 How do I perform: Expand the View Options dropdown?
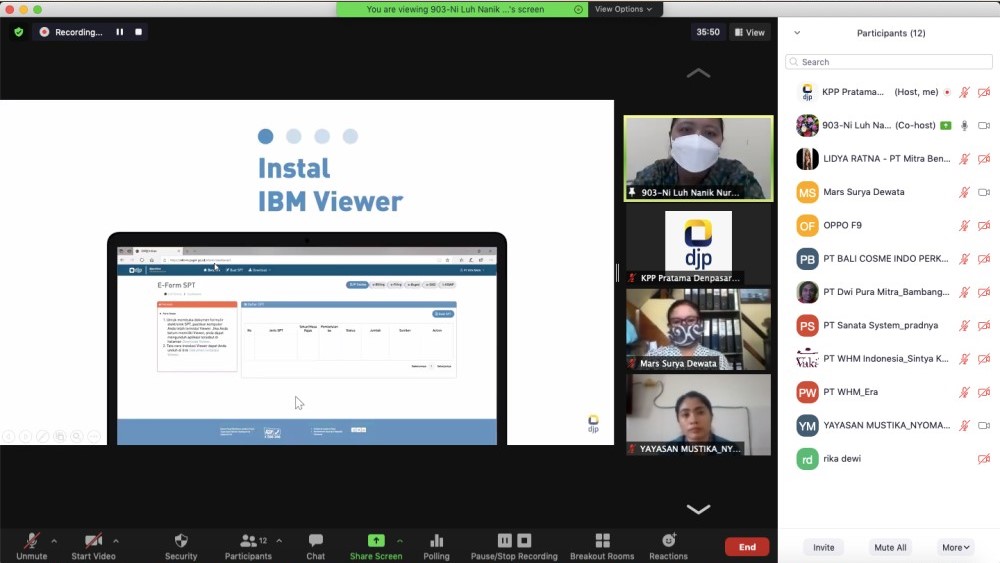click(x=623, y=9)
